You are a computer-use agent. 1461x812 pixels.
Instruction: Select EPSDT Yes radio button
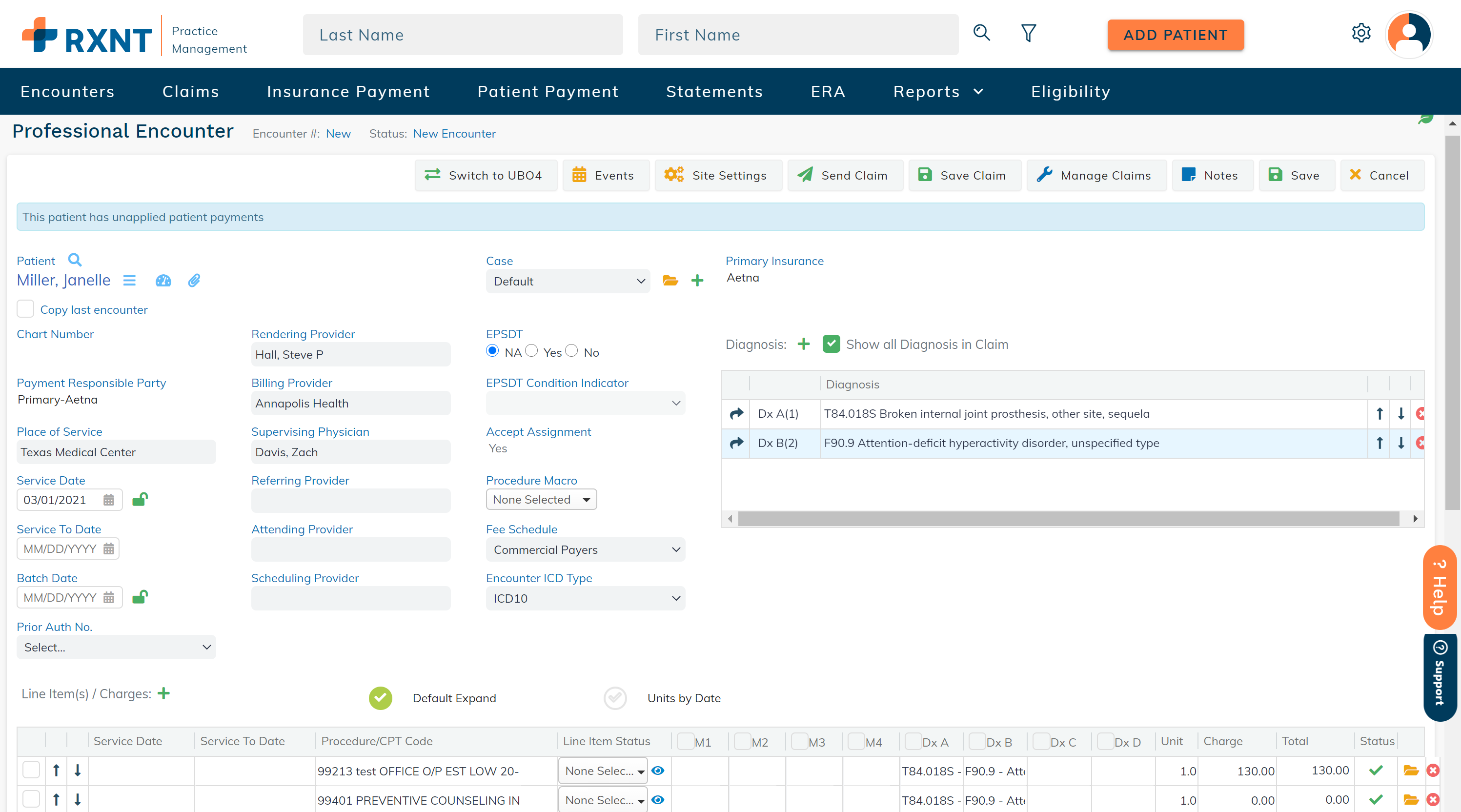pyautogui.click(x=531, y=351)
